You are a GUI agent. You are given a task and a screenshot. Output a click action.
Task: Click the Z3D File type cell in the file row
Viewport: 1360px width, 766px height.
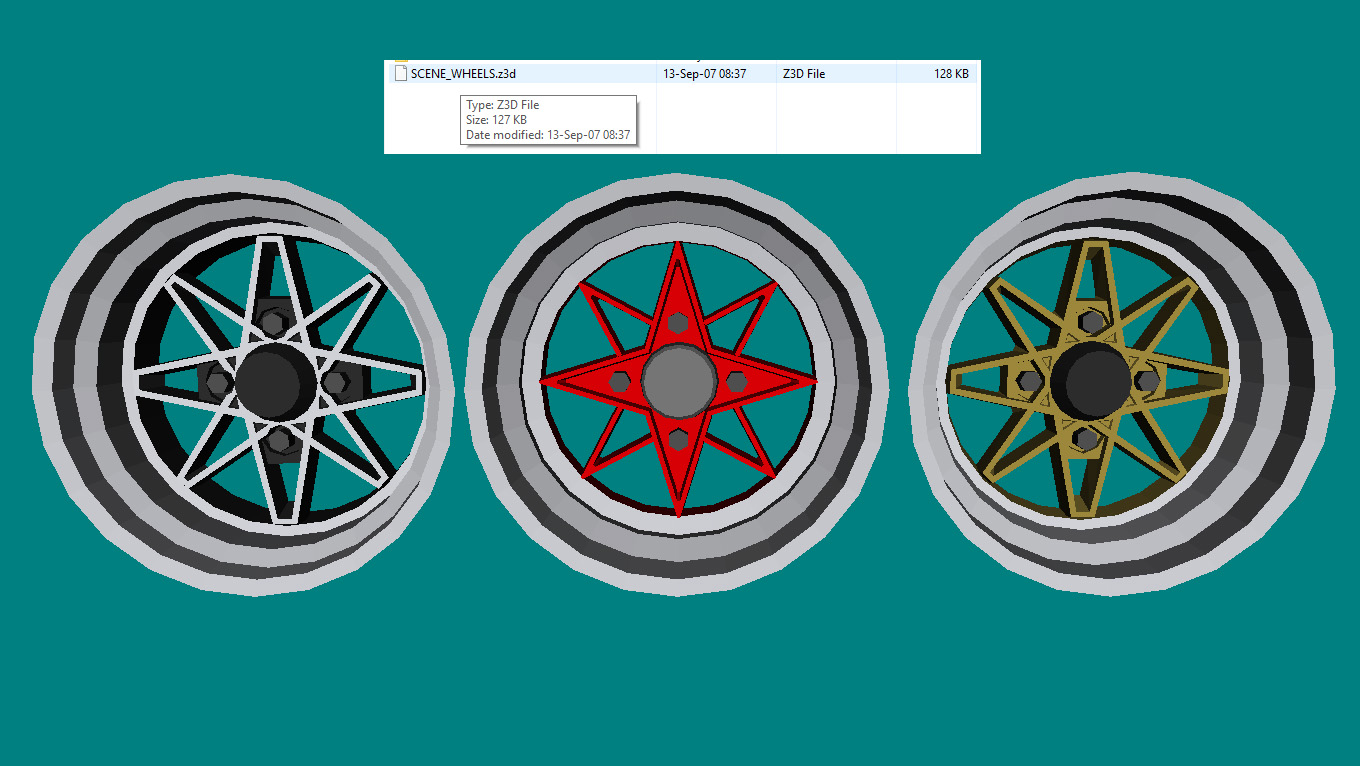point(804,73)
